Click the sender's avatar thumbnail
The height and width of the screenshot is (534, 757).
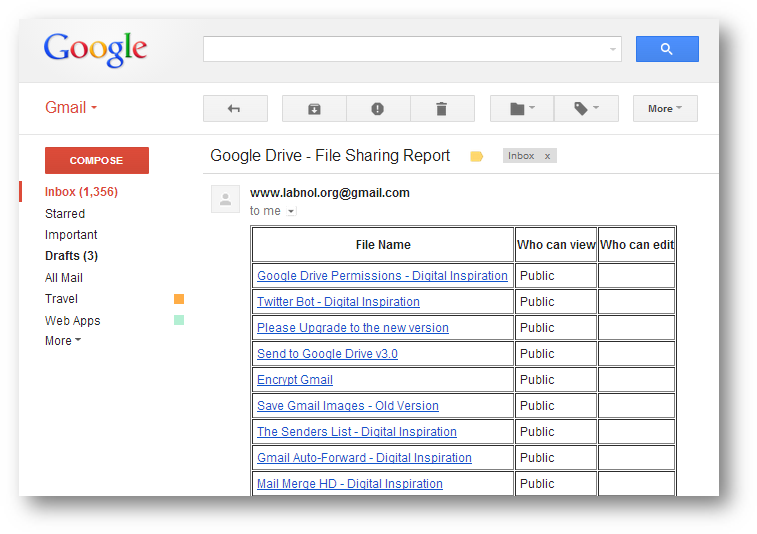(225, 199)
